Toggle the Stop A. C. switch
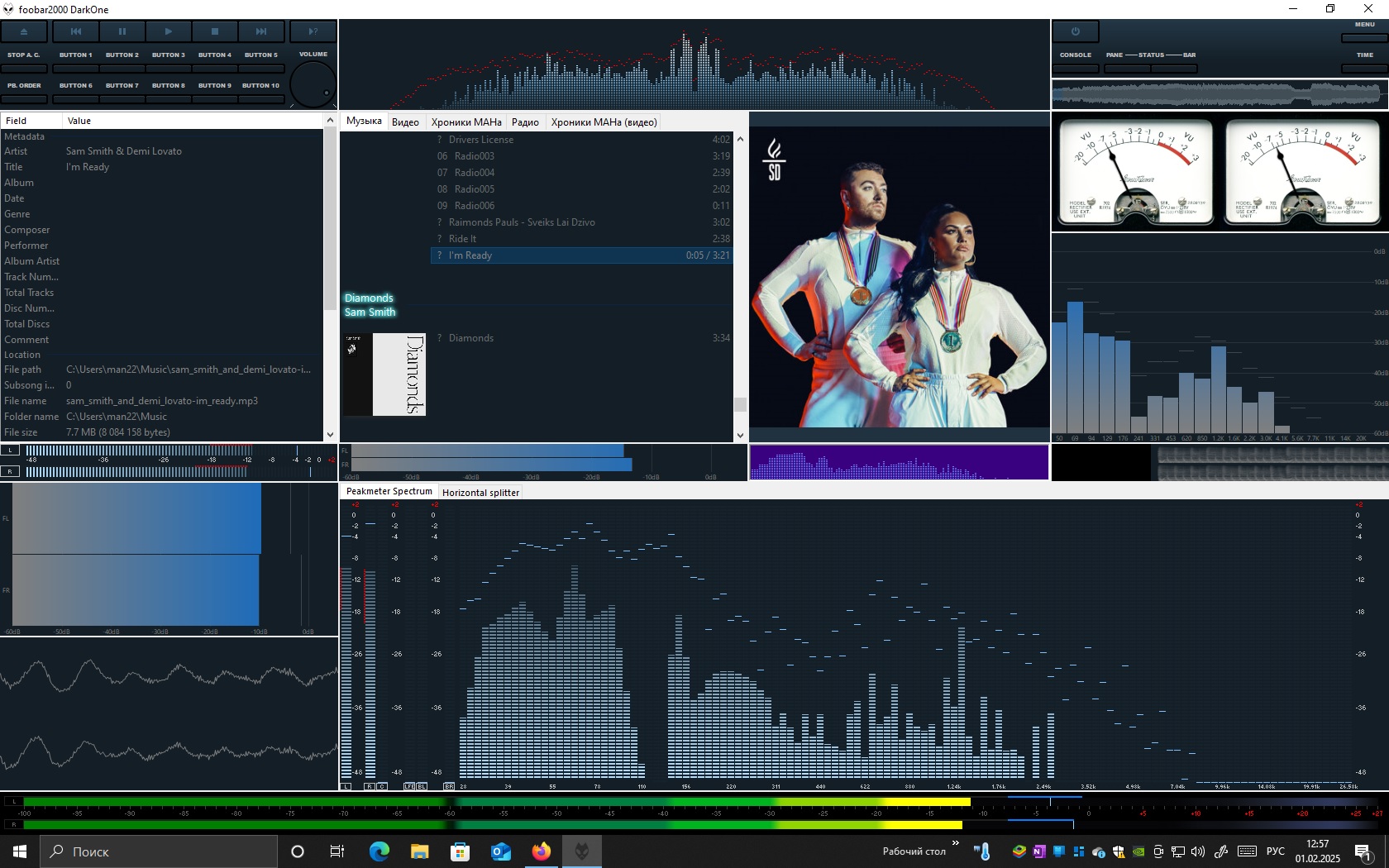 pyautogui.click(x=24, y=69)
